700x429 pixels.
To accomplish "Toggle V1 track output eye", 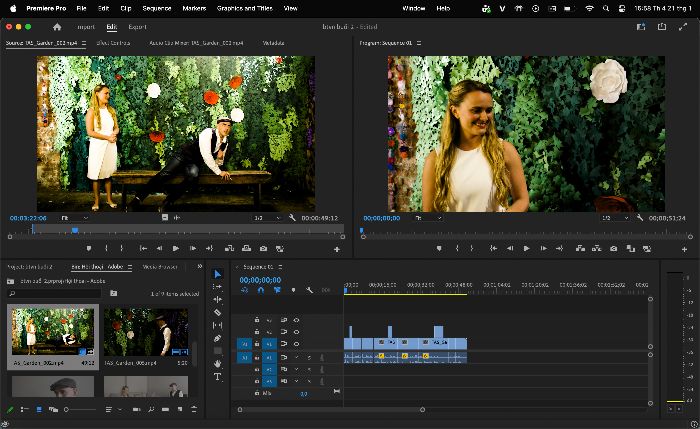I will [296, 344].
